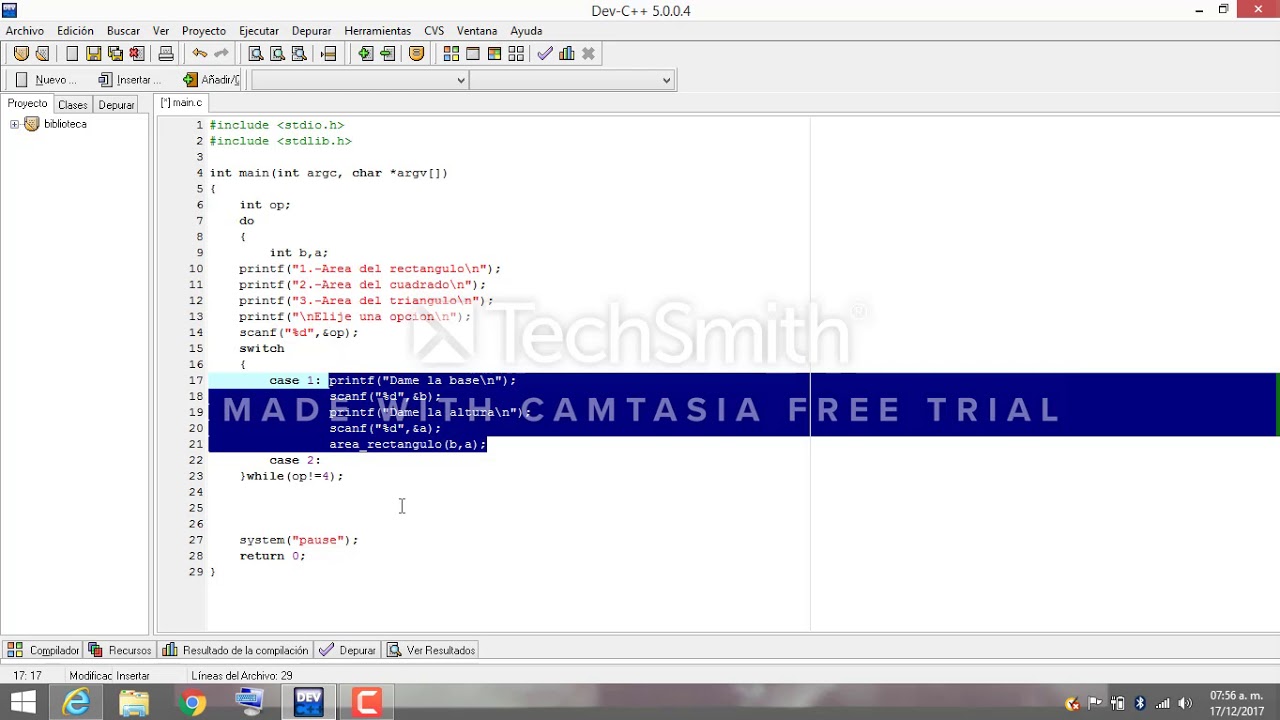Open the Edición menu
This screenshot has height=720, width=1280.
tap(75, 31)
